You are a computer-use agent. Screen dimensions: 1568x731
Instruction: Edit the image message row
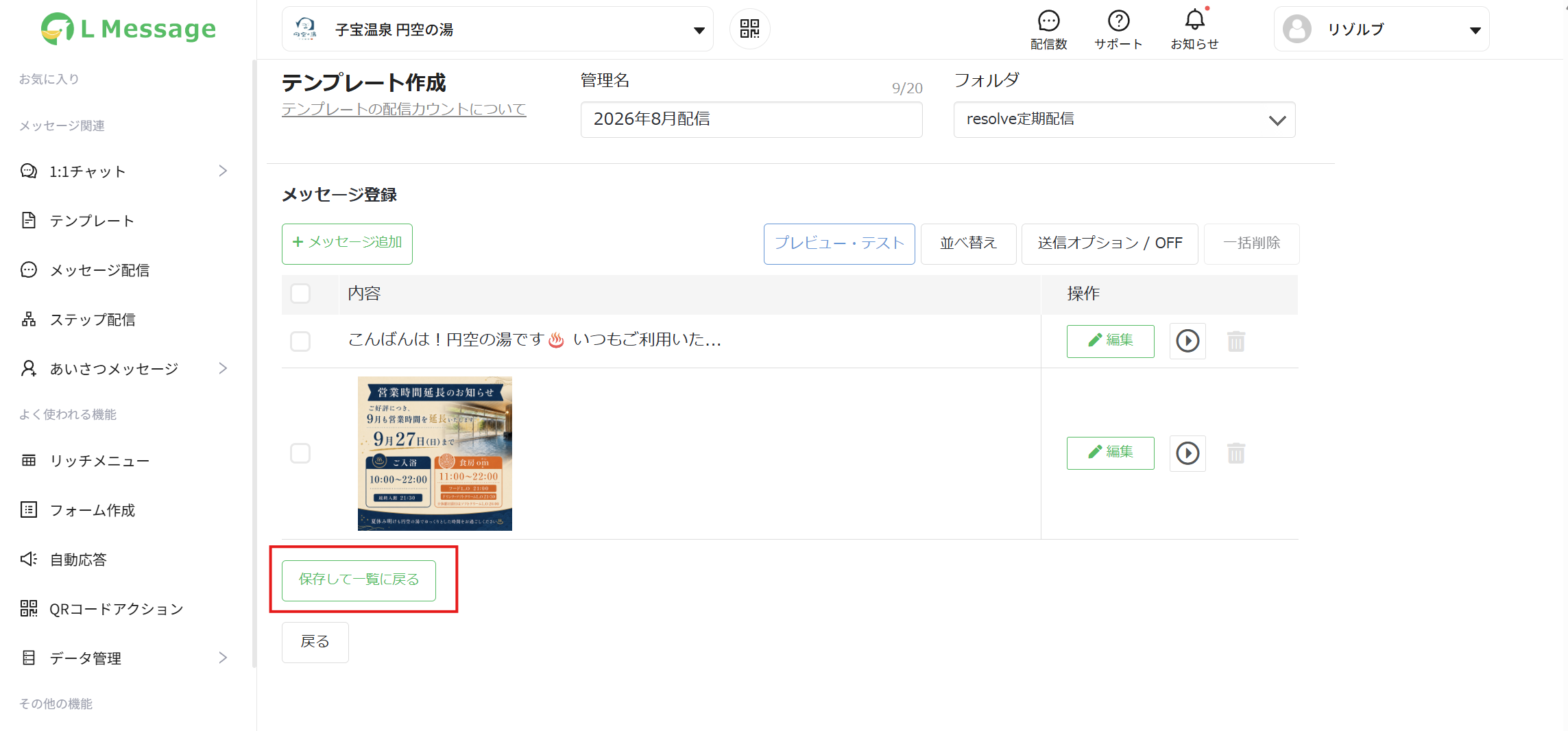pos(1110,453)
